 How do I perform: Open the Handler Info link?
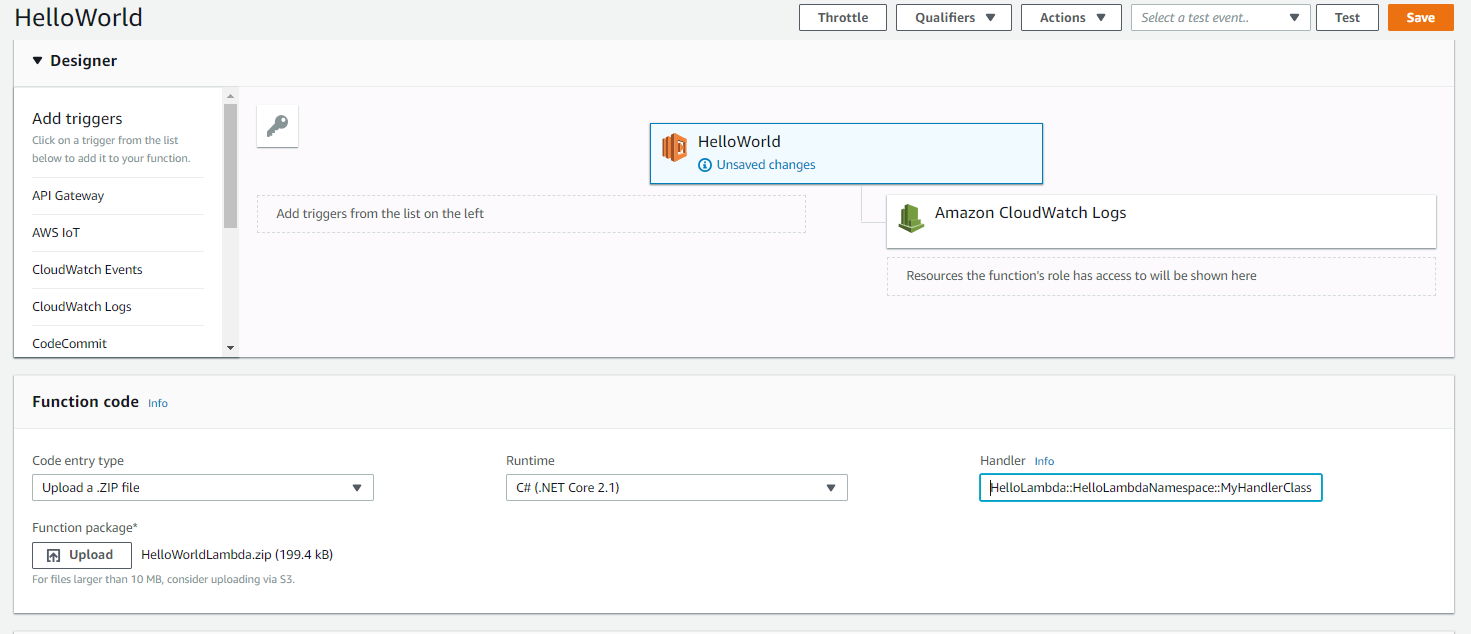point(1044,461)
